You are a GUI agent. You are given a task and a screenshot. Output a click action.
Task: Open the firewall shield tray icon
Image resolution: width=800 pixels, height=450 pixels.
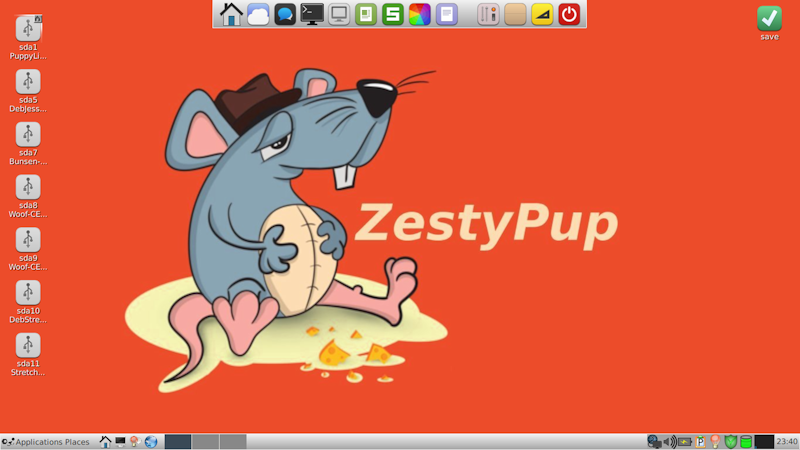[x=730, y=442]
